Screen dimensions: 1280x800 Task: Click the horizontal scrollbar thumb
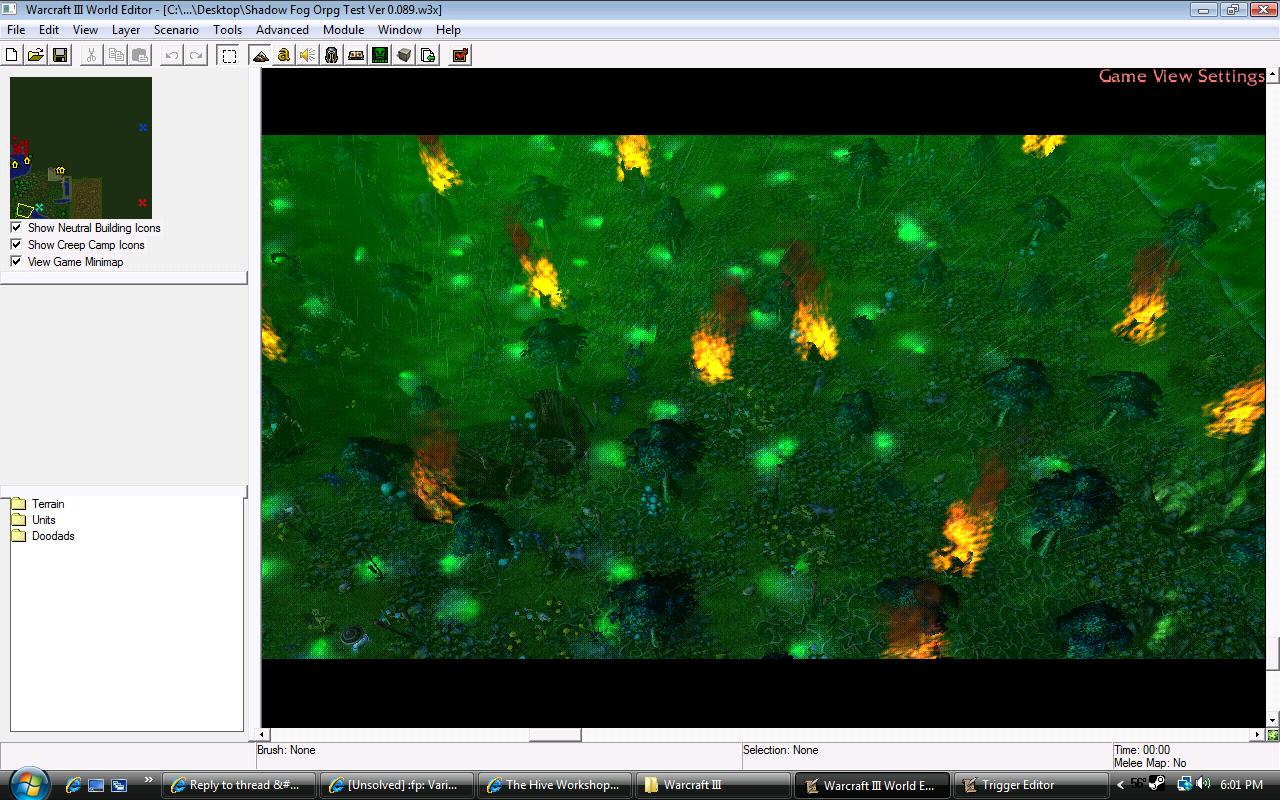pos(555,735)
